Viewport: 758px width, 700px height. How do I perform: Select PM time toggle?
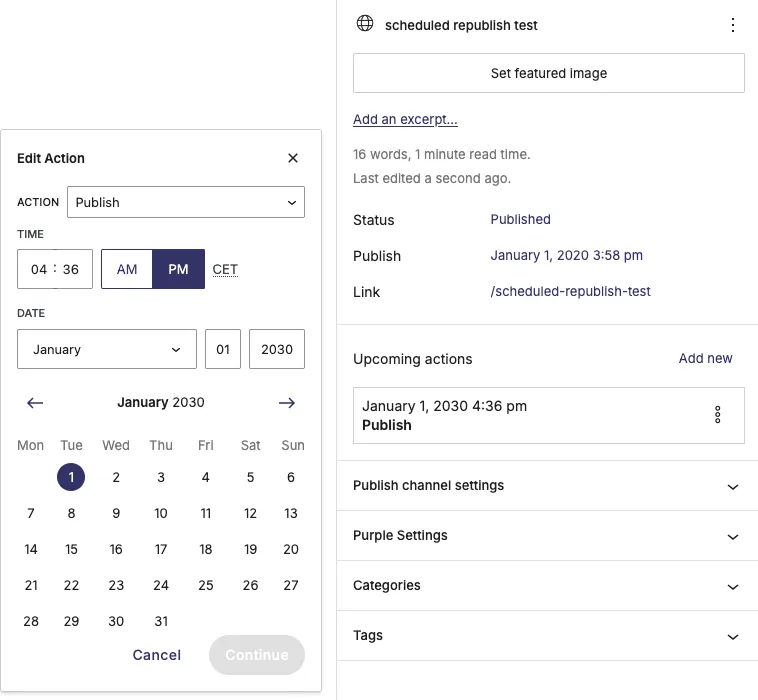[x=178, y=269]
